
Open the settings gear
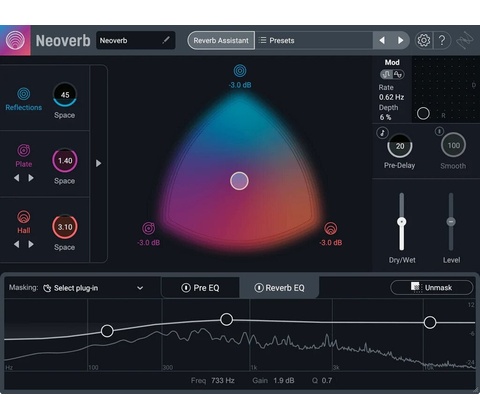(423, 40)
